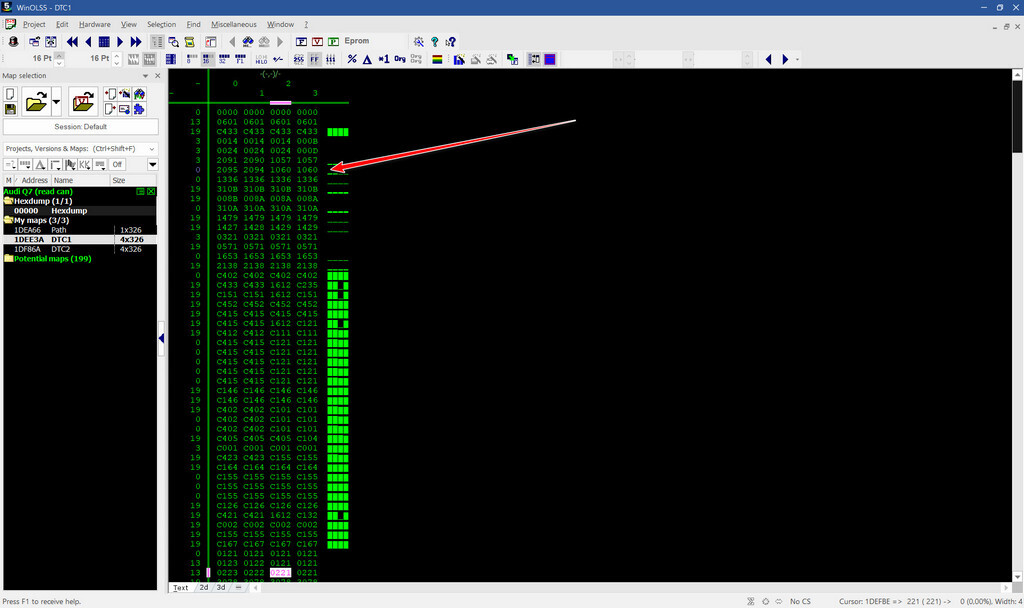The height and width of the screenshot is (608, 1024).
Task: Collapse the Hexdump (1/1) folder
Action: [8, 201]
